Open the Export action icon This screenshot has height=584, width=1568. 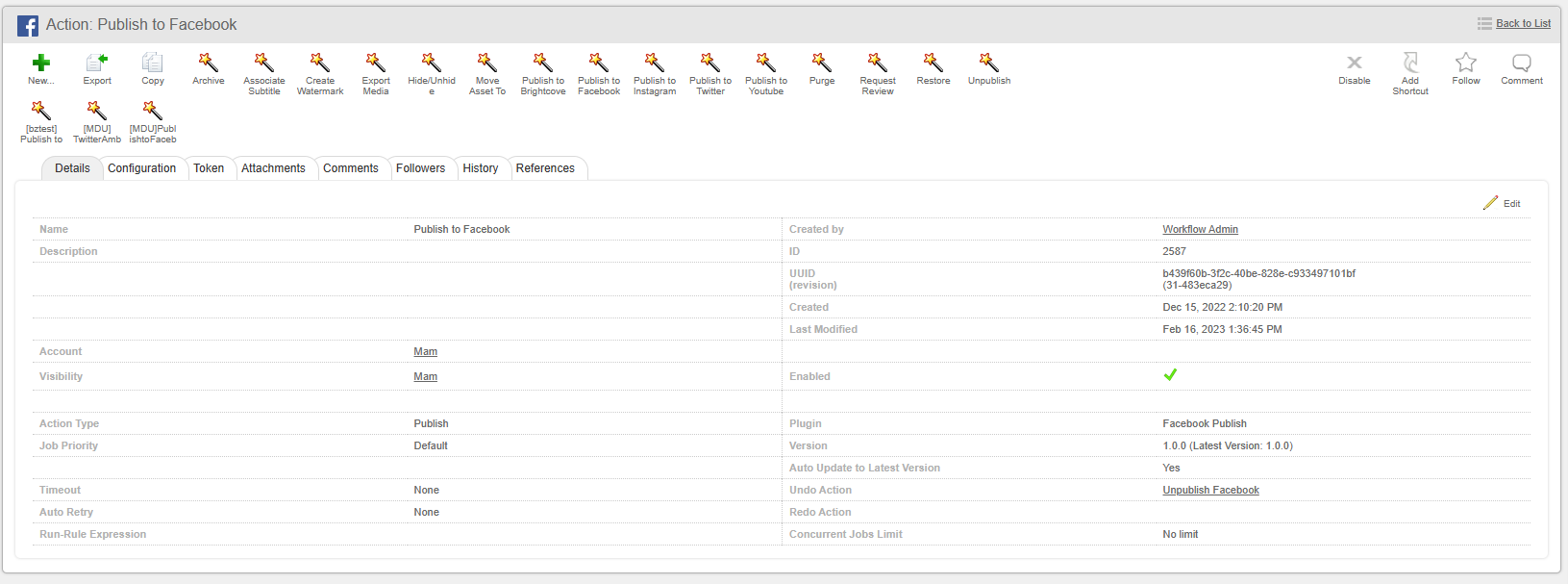tap(97, 63)
